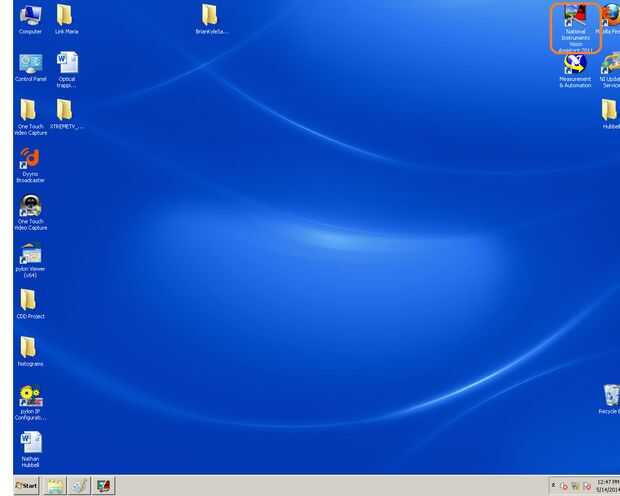Screen dimensions: 620x496
Task: Open the folder above the Holograms folder
Action: pos(30,304)
